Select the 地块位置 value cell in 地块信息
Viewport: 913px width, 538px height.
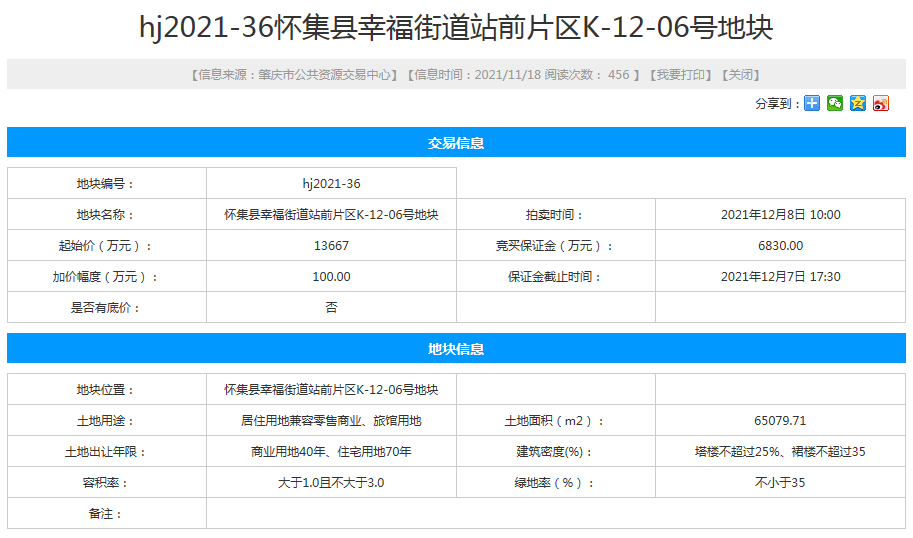coord(331,390)
